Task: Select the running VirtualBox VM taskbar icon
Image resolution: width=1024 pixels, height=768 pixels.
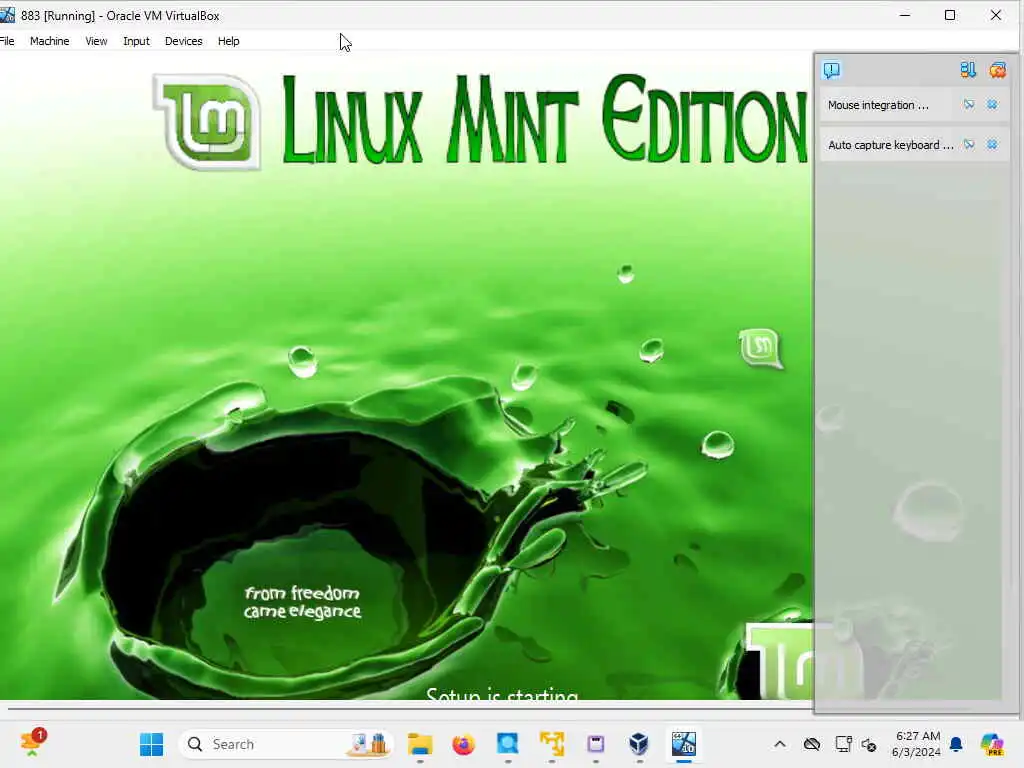Action: click(x=684, y=744)
